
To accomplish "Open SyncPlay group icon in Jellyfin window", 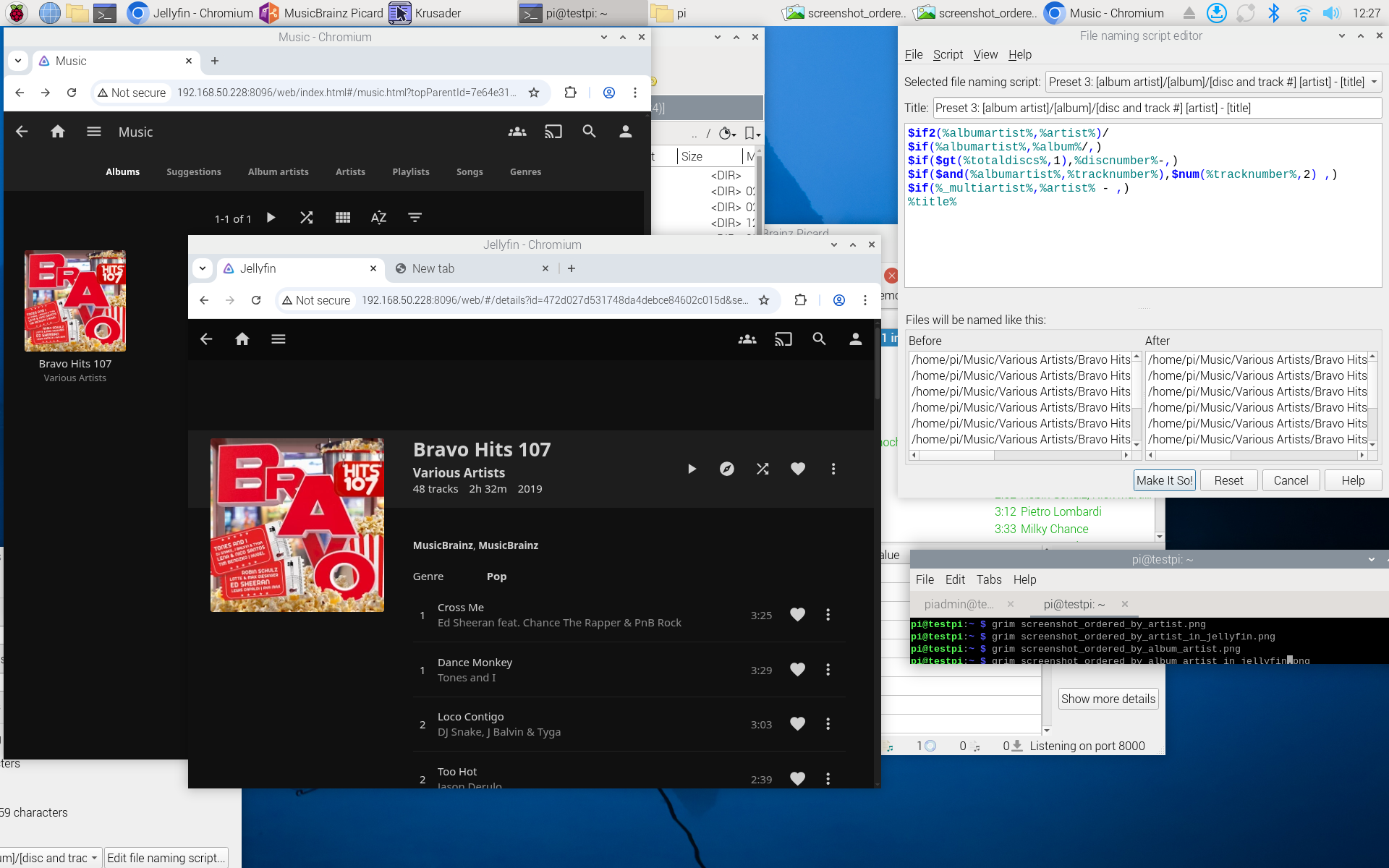I will (x=747, y=339).
